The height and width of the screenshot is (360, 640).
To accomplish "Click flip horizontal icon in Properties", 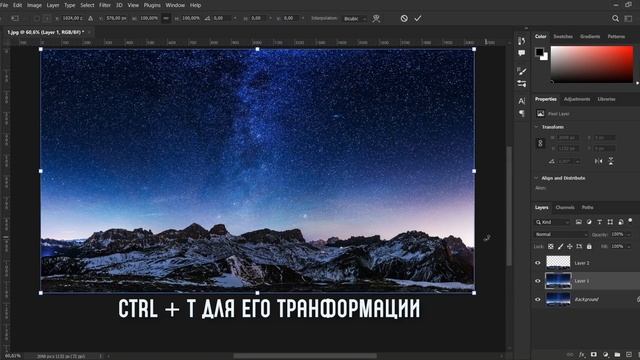I will click(598, 161).
